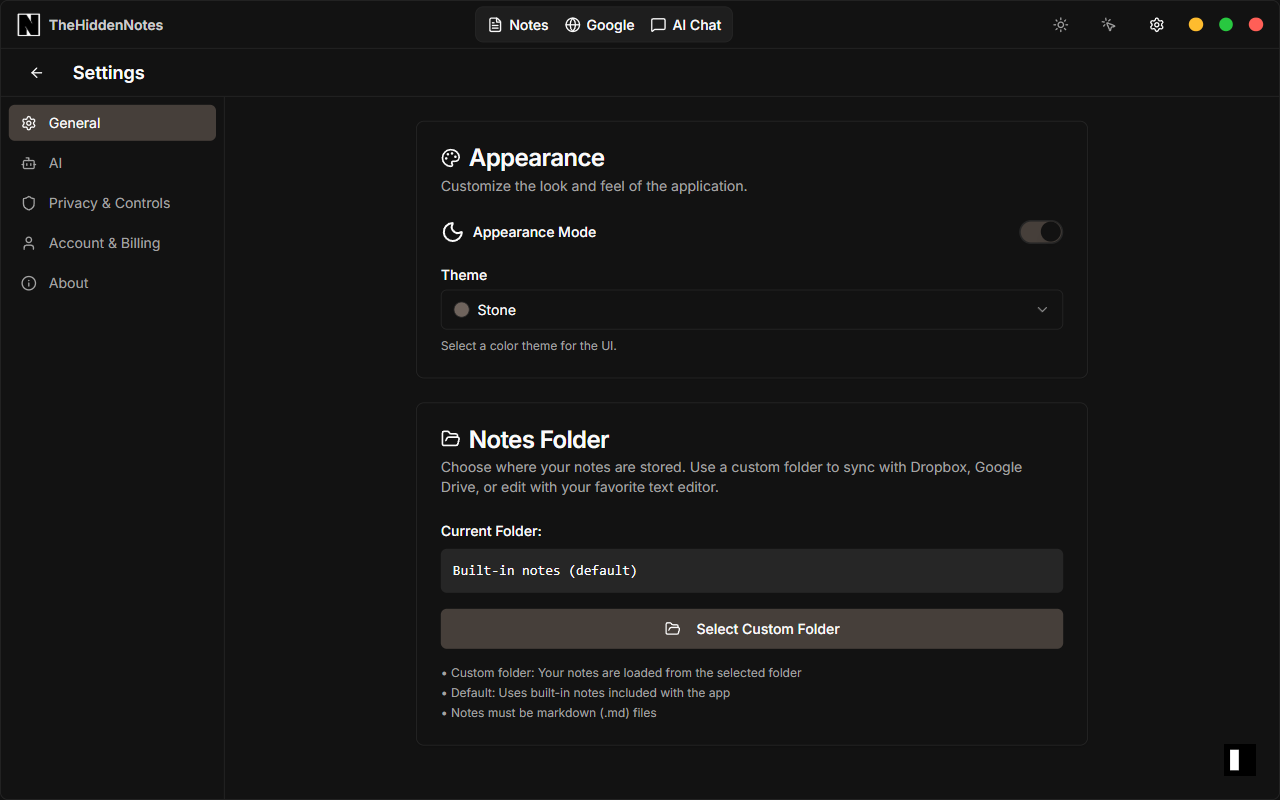The width and height of the screenshot is (1280, 800).
Task: Click the folder icon in the Notes Folder header
Action: 450,438
